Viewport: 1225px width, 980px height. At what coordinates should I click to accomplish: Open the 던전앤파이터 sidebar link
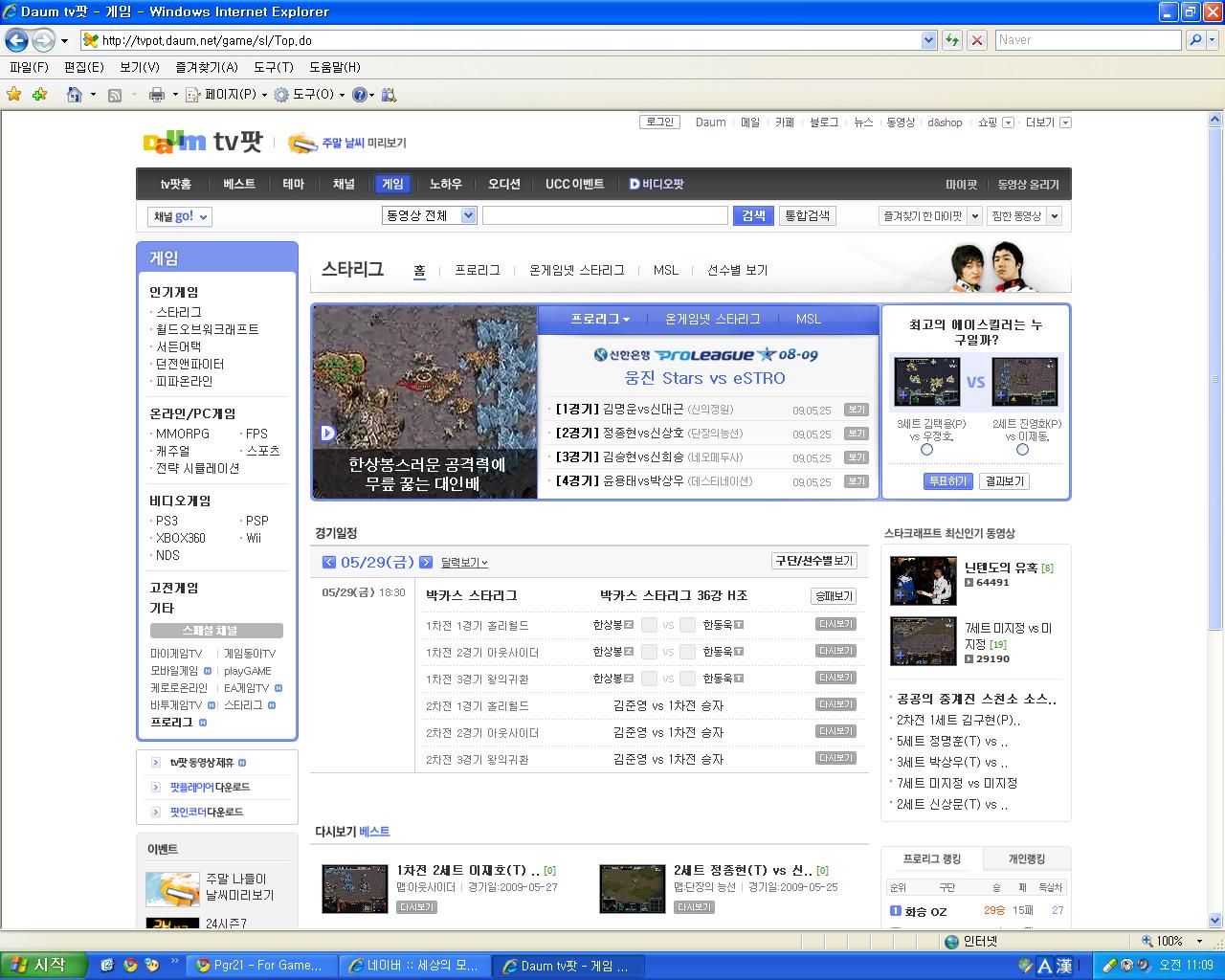tap(189, 364)
